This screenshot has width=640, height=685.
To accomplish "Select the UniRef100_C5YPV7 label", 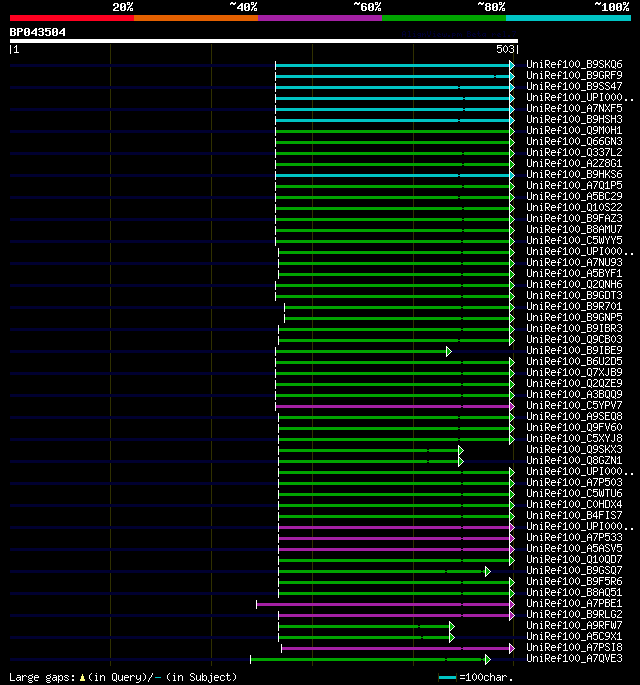I will 574,405.
